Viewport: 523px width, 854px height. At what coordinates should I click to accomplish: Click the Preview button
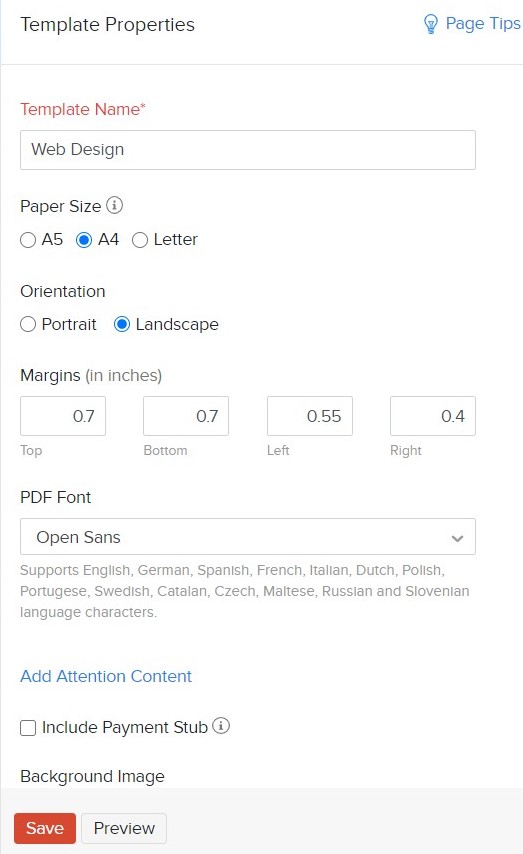coord(124,828)
